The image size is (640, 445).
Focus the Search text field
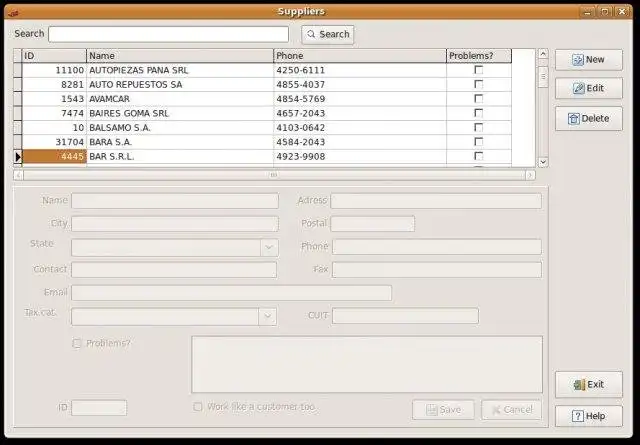pos(168,34)
